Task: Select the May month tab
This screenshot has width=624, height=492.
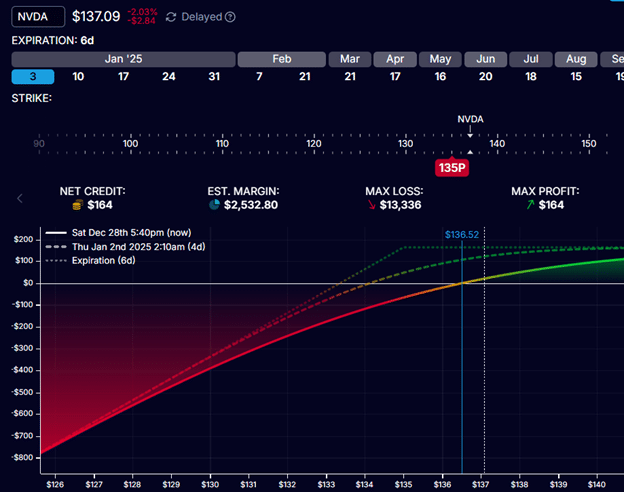Action: click(x=440, y=59)
